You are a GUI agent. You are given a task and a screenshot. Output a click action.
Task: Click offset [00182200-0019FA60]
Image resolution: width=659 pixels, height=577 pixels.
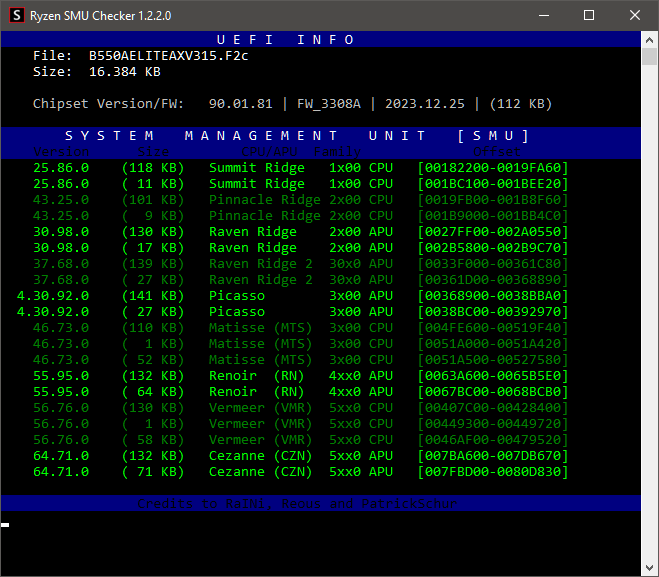[493, 168]
